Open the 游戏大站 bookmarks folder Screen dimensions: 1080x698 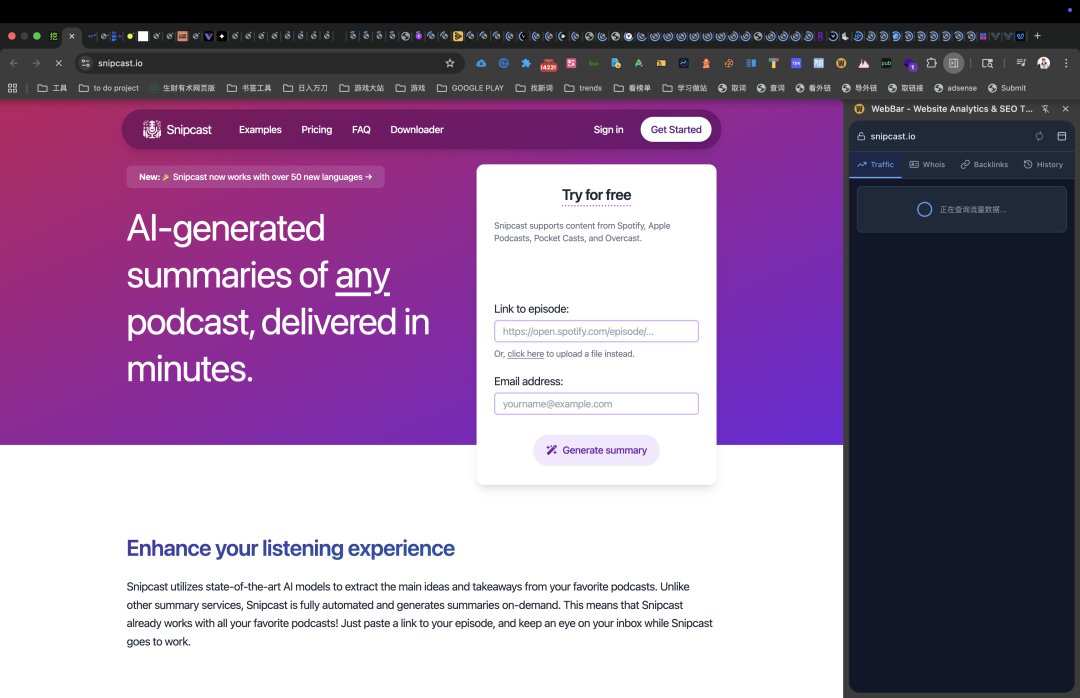pos(362,88)
